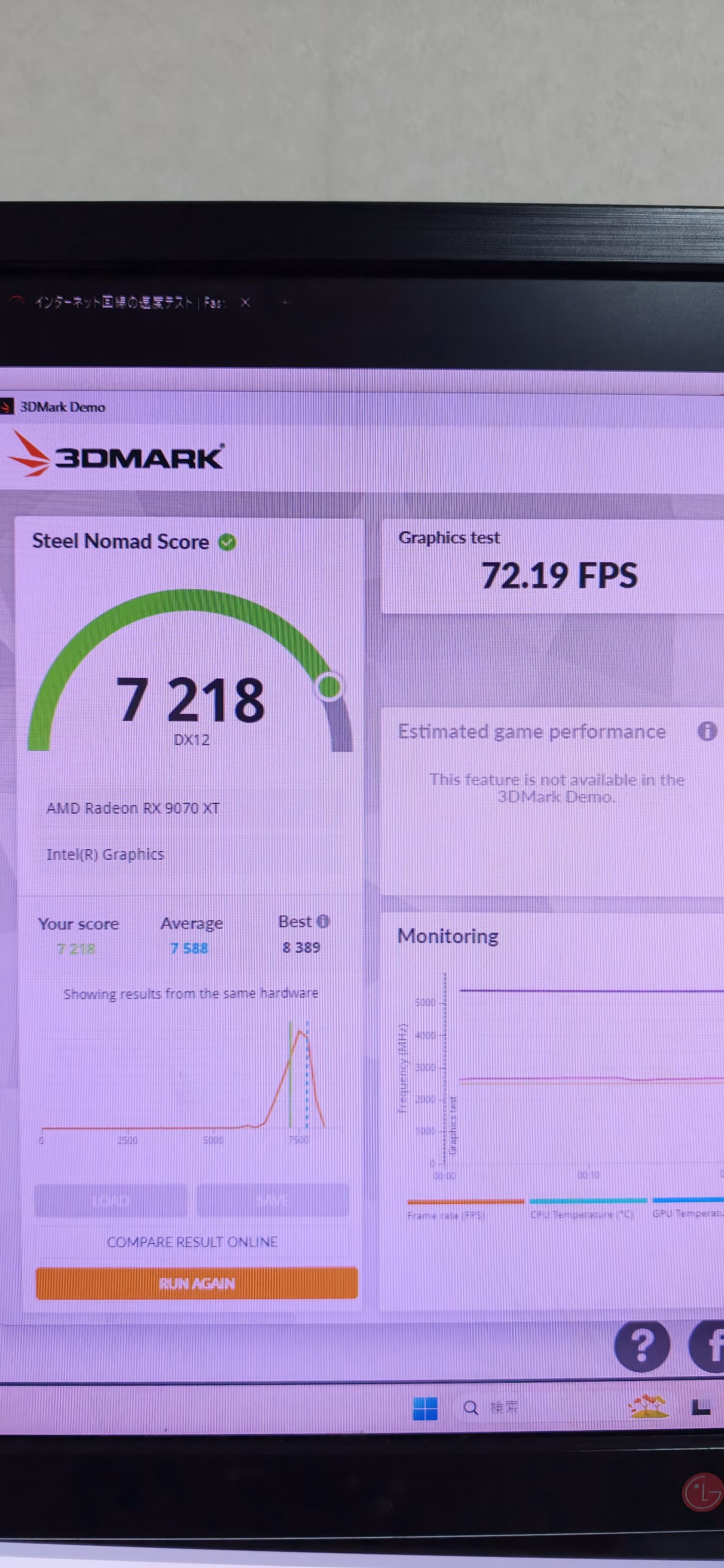Click the Estimated game performance heading
This screenshot has height=1568, width=724.
pos(532,731)
